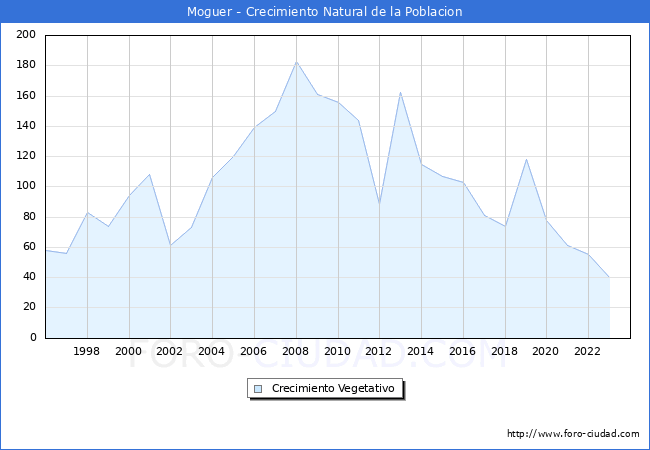The height and width of the screenshot is (450, 650).
Task: Open the foro-ciudad.com URL link
Action: [x=573, y=434]
